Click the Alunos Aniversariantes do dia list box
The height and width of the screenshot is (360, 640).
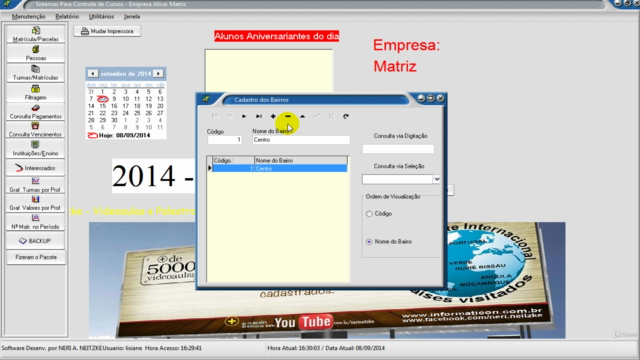coord(269,71)
